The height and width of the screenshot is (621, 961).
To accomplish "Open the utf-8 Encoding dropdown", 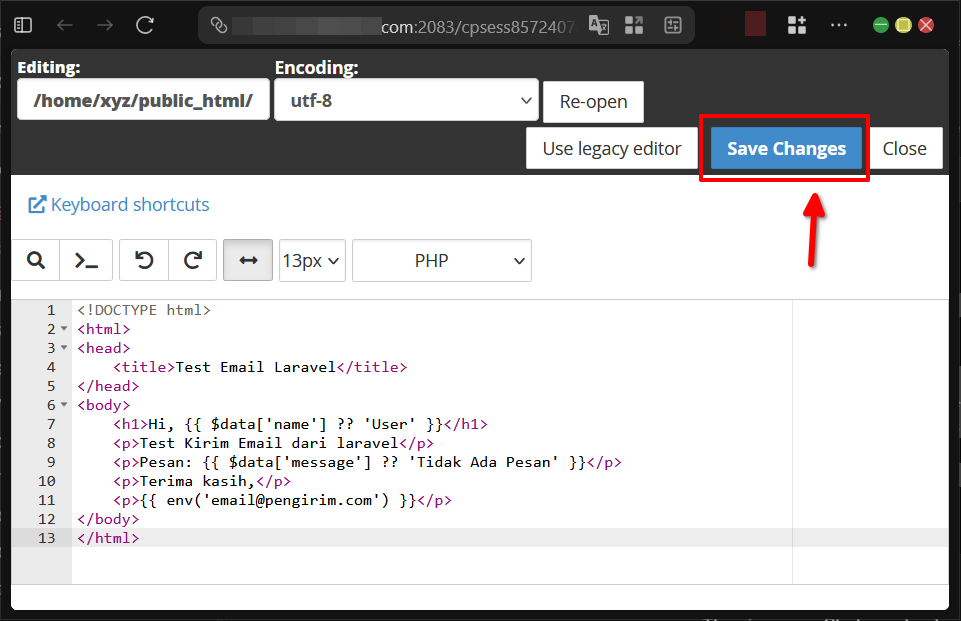I will 406,101.
